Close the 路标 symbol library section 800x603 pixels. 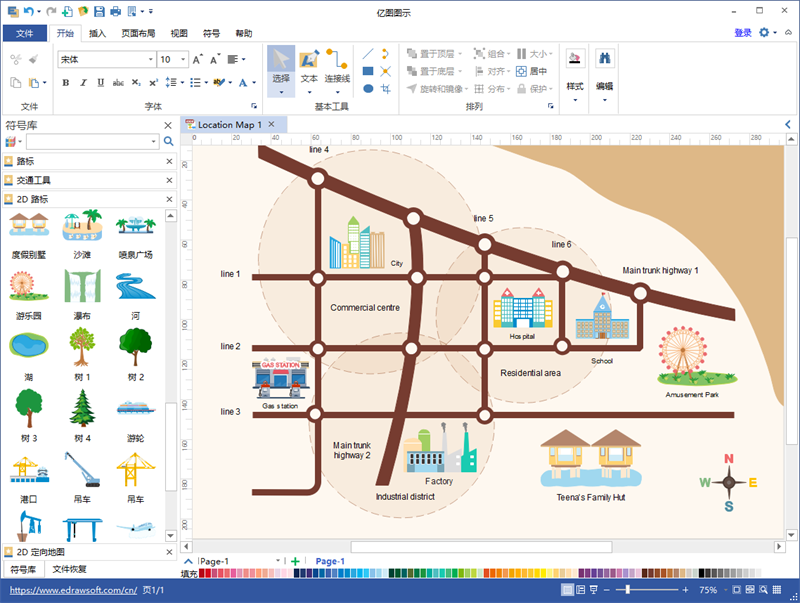[168, 161]
